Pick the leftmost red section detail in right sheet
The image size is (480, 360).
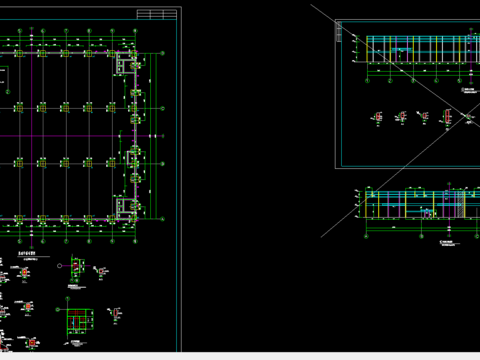pos(378,117)
